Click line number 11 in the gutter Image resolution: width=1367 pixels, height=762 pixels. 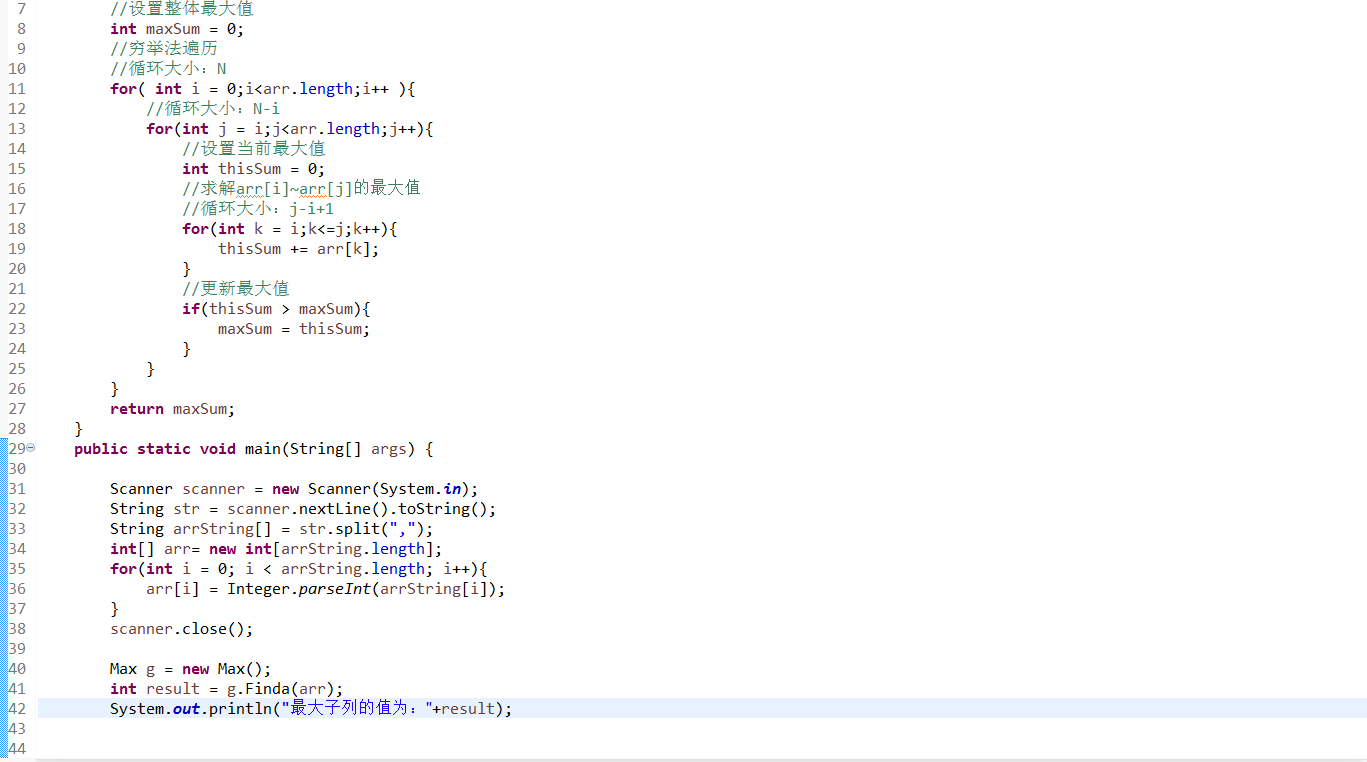(17, 89)
